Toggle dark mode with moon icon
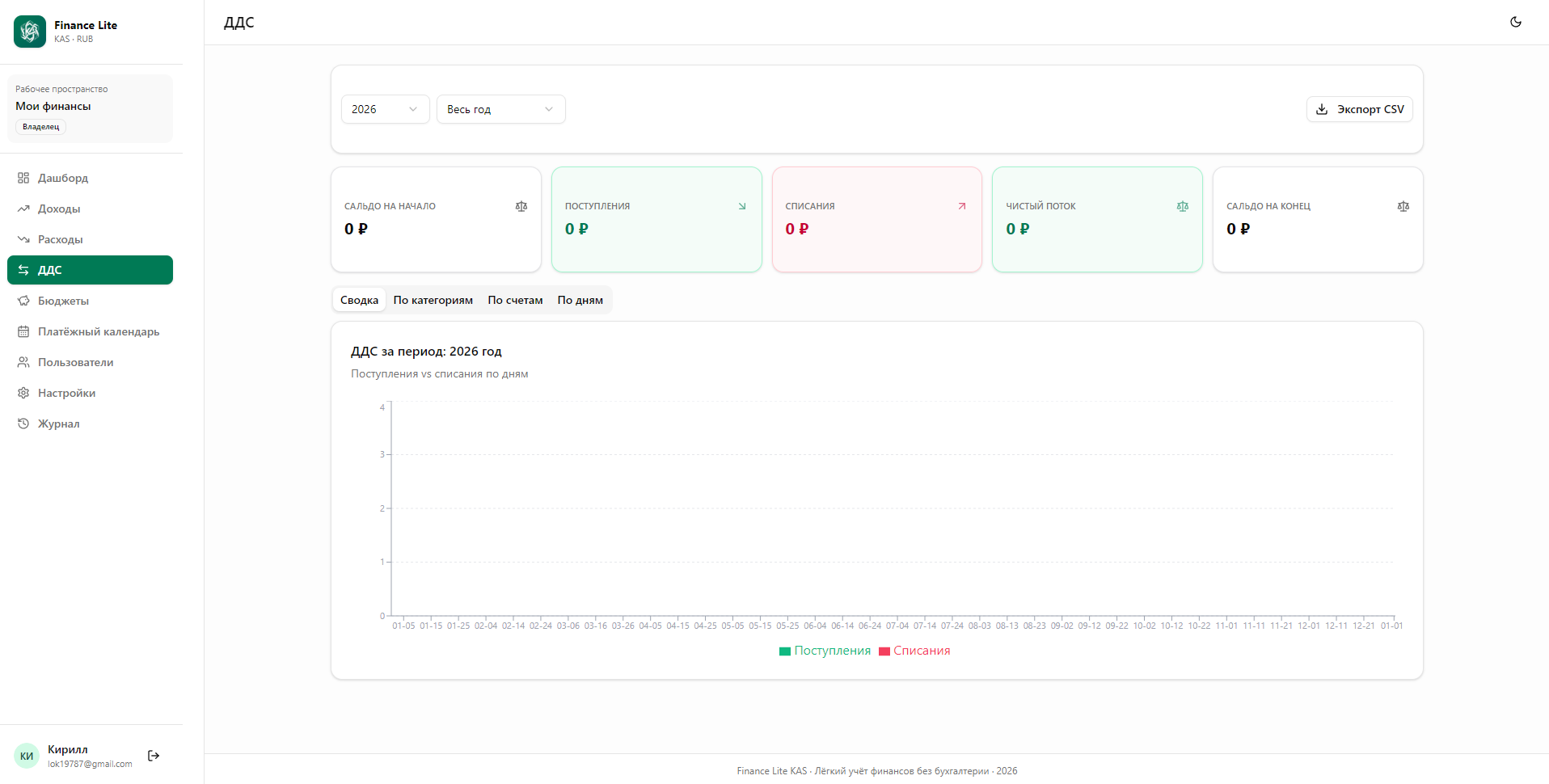This screenshot has height=784, width=1549. click(1516, 22)
